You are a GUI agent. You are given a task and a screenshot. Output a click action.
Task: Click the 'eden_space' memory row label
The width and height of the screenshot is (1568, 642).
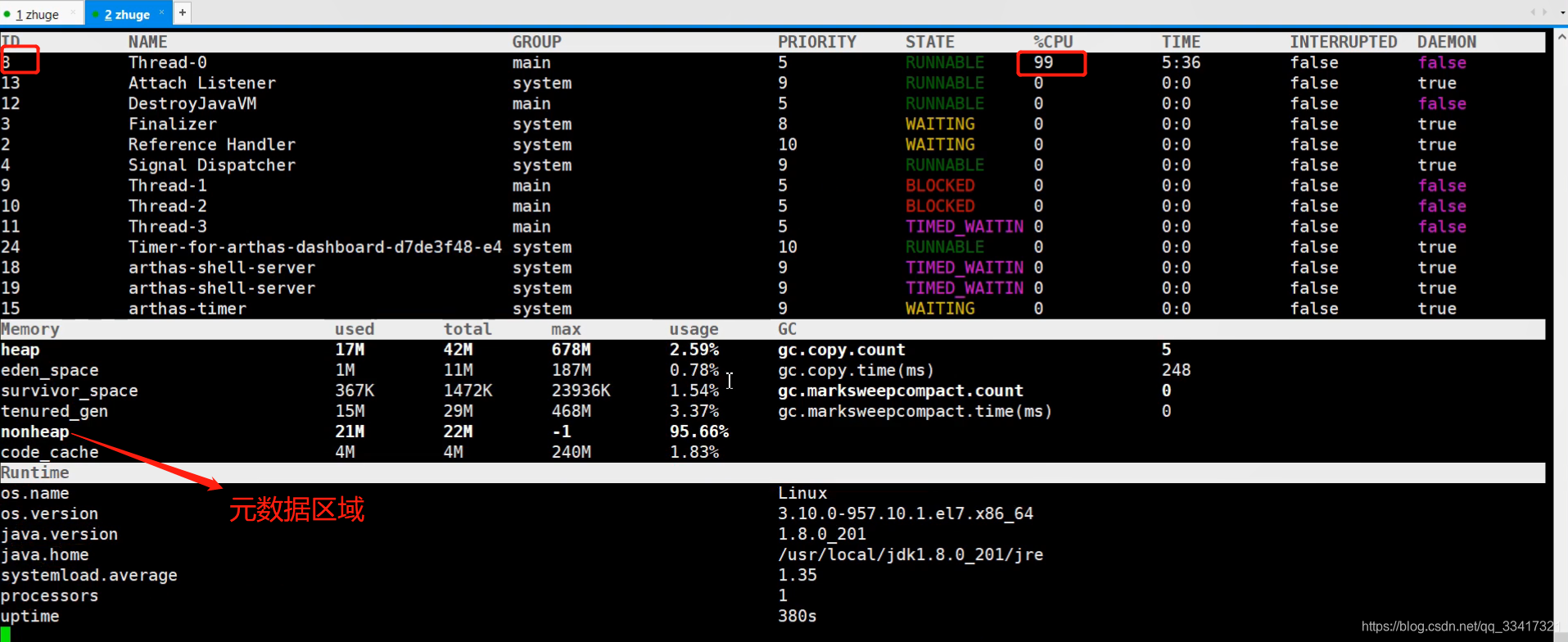(x=49, y=370)
